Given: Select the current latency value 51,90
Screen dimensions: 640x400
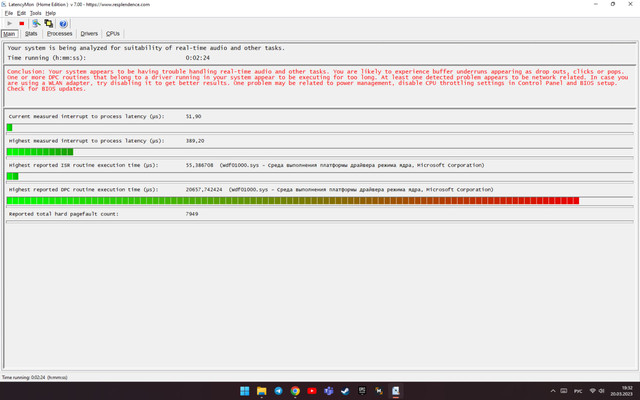Looking at the screenshot, I should (x=193, y=116).
